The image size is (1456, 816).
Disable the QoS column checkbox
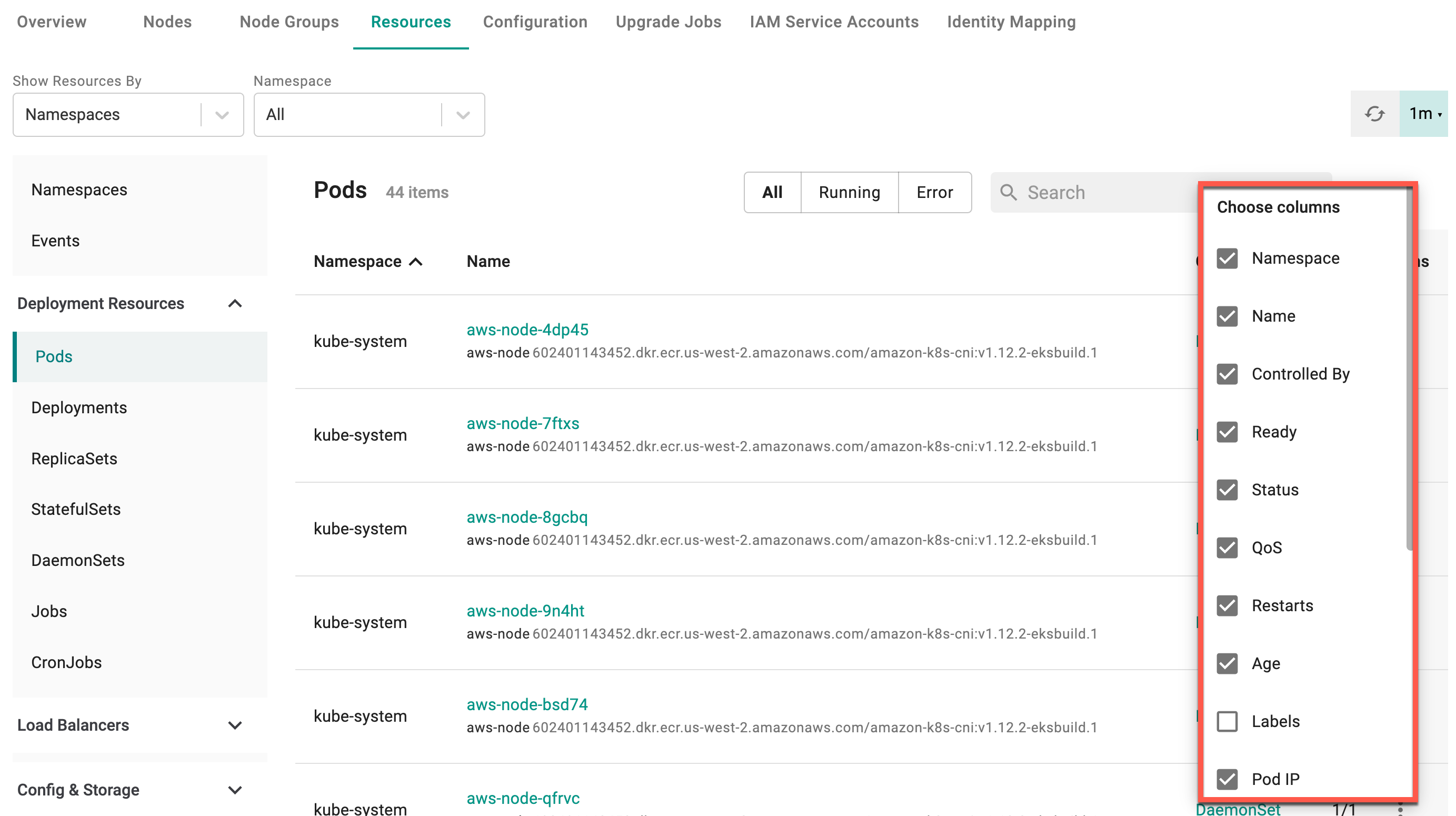pyautogui.click(x=1227, y=547)
